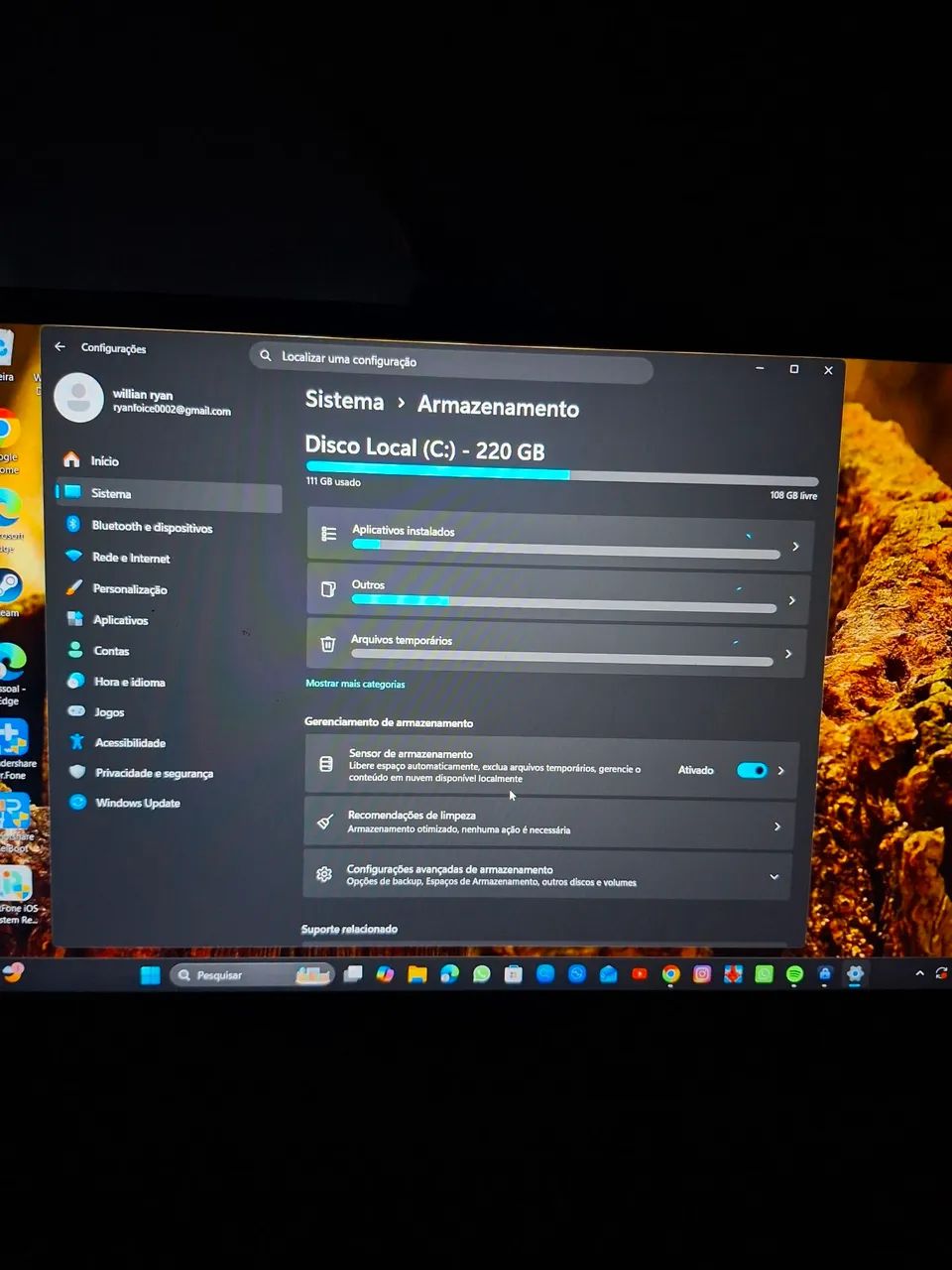Open the willian ryan profile avatar
The width and height of the screenshot is (952, 1270).
(78, 397)
